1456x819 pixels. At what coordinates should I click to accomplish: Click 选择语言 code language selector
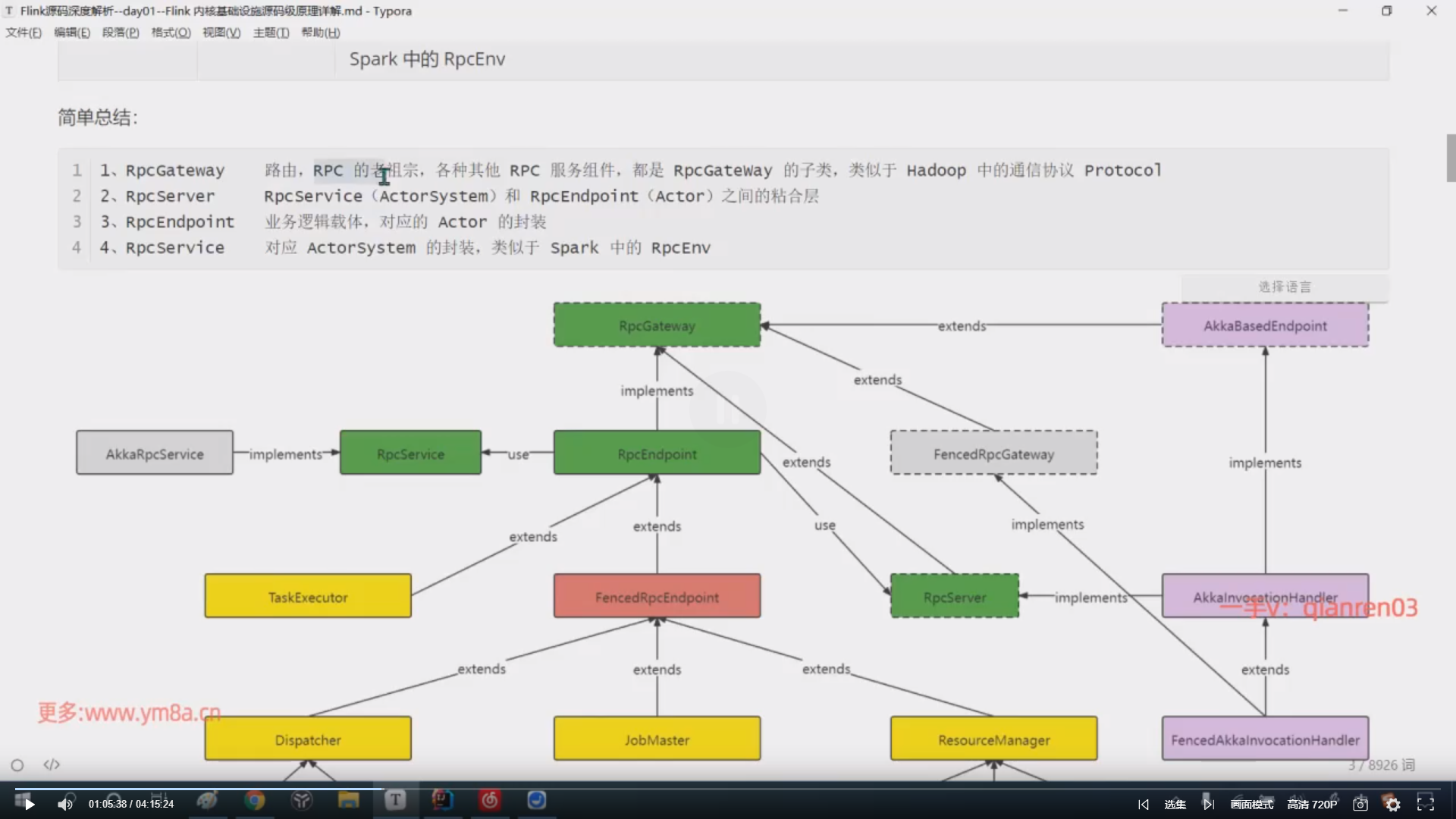pos(1285,287)
